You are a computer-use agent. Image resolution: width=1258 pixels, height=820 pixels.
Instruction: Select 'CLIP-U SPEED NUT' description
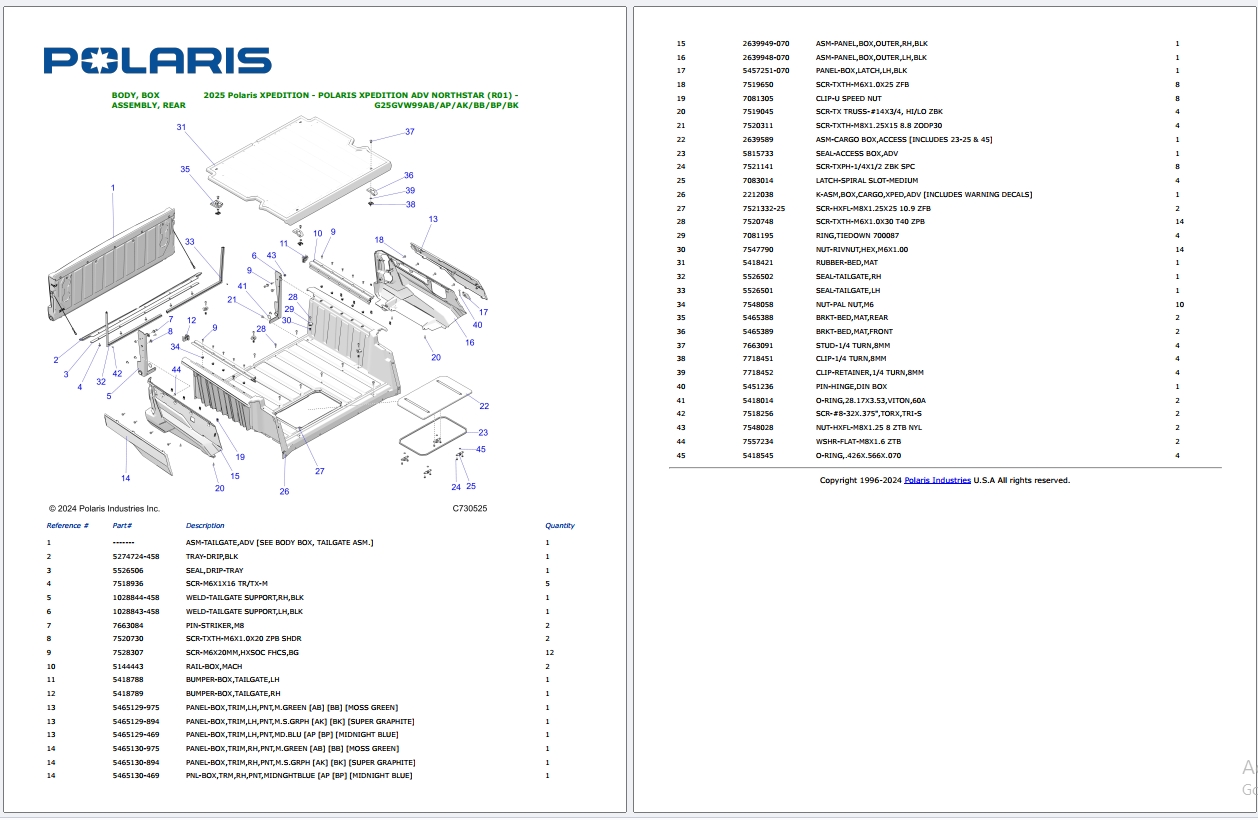850,99
